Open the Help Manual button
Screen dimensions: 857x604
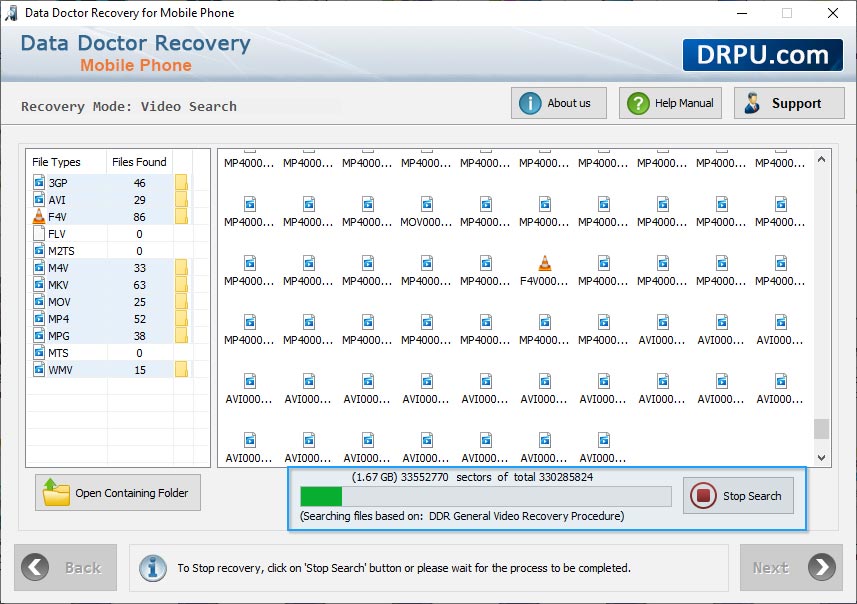pyautogui.click(x=670, y=103)
